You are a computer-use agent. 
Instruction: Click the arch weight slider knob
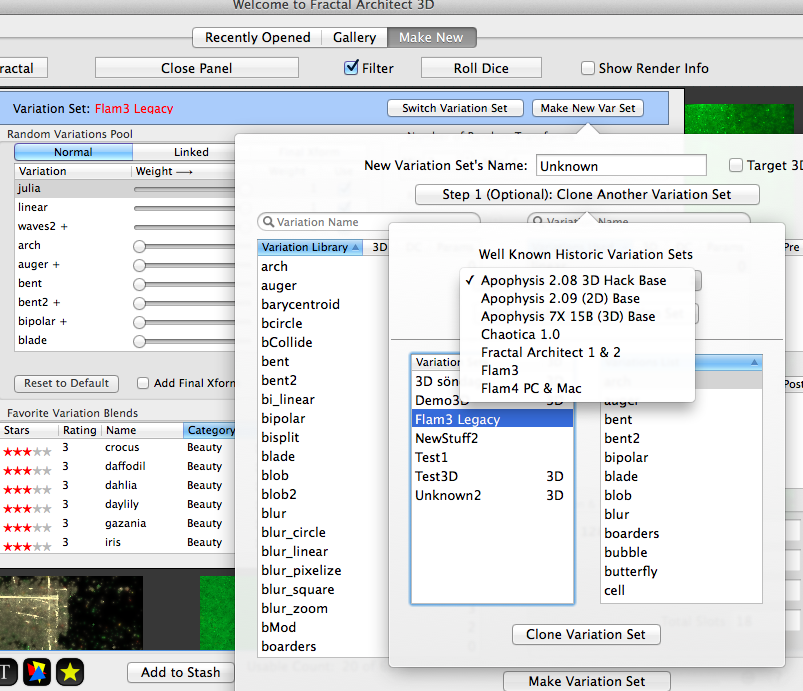139,246
